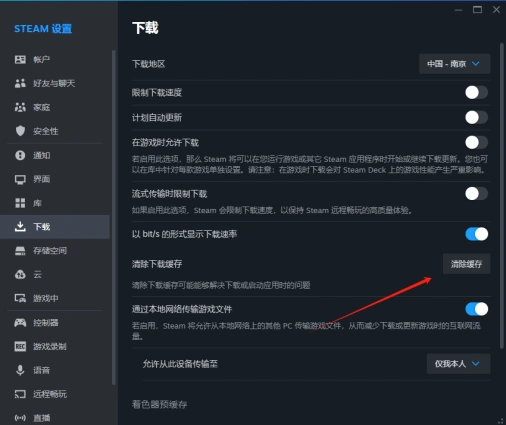Image resolution: width=506 pixels, height=425 pixels.
Task: Click the 下载 page heading
Action: tap(145, 28)
